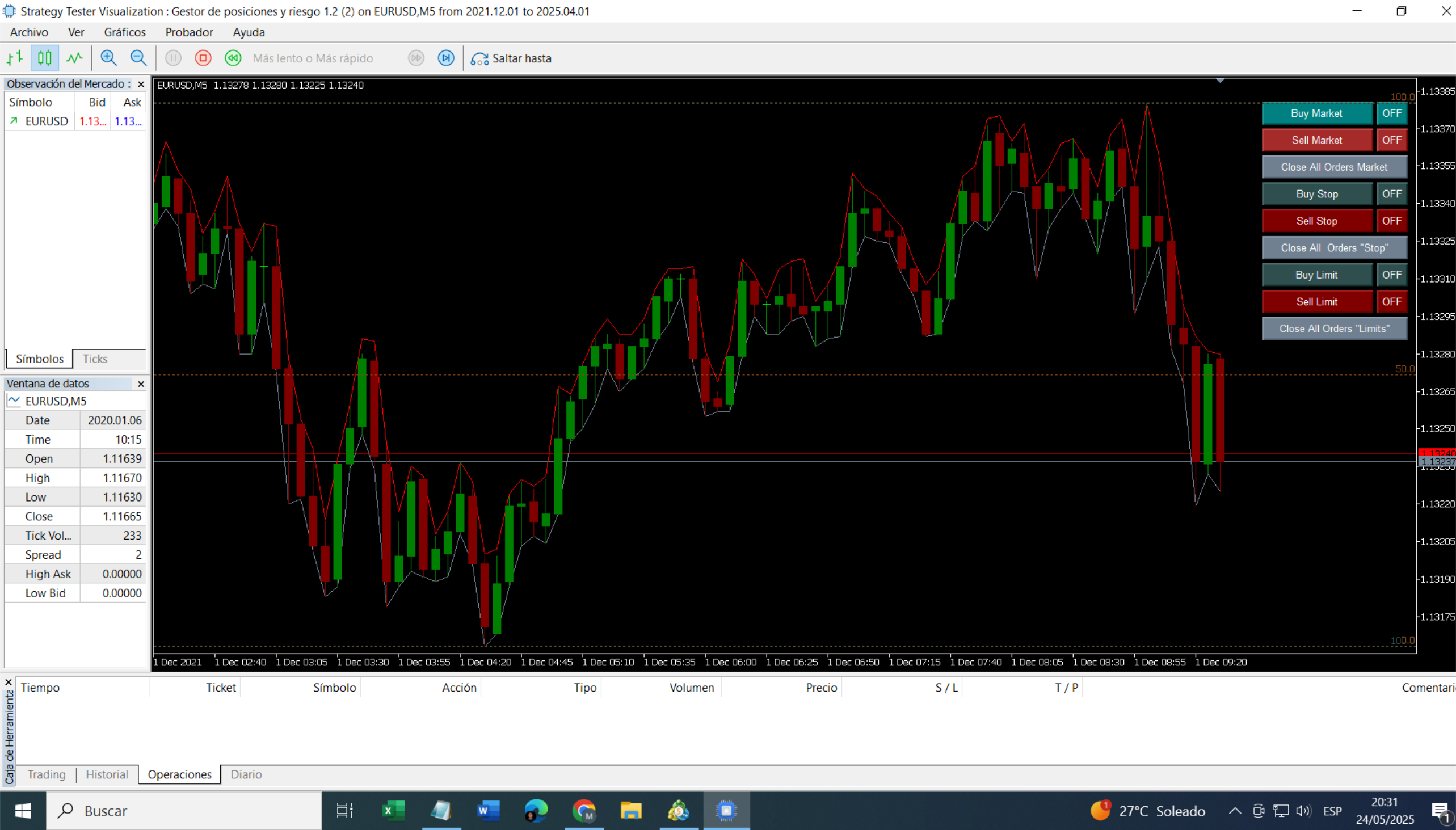The height and width of the screenshot is (830, 1456).
Task: Click the green rewind playback icon
Action: point(233,58)
